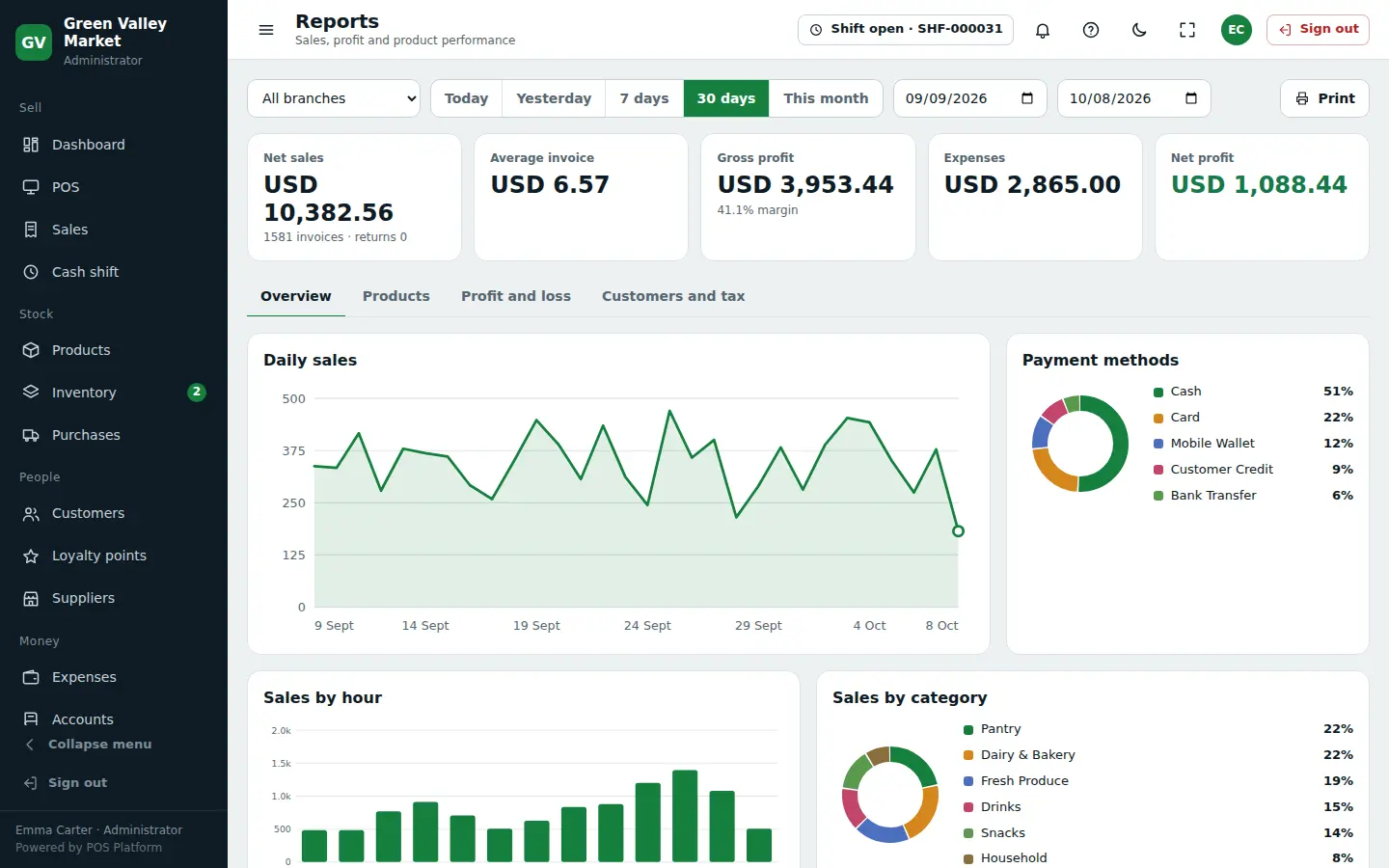Open calendar picker for end date 10/08/2026
Screen dimensions: 1389x868
(x=1191, y=98)
